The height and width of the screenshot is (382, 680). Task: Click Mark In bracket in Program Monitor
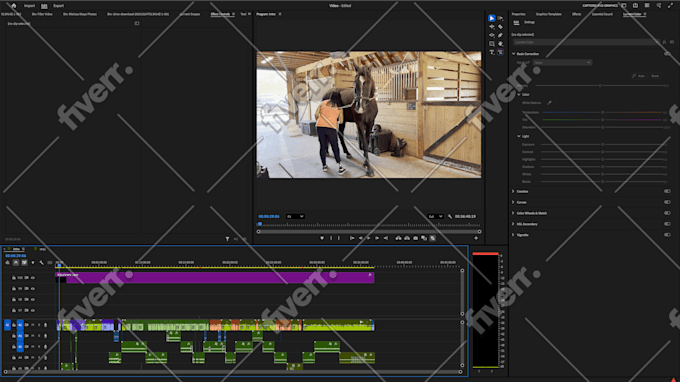click(x=331, y=238)
